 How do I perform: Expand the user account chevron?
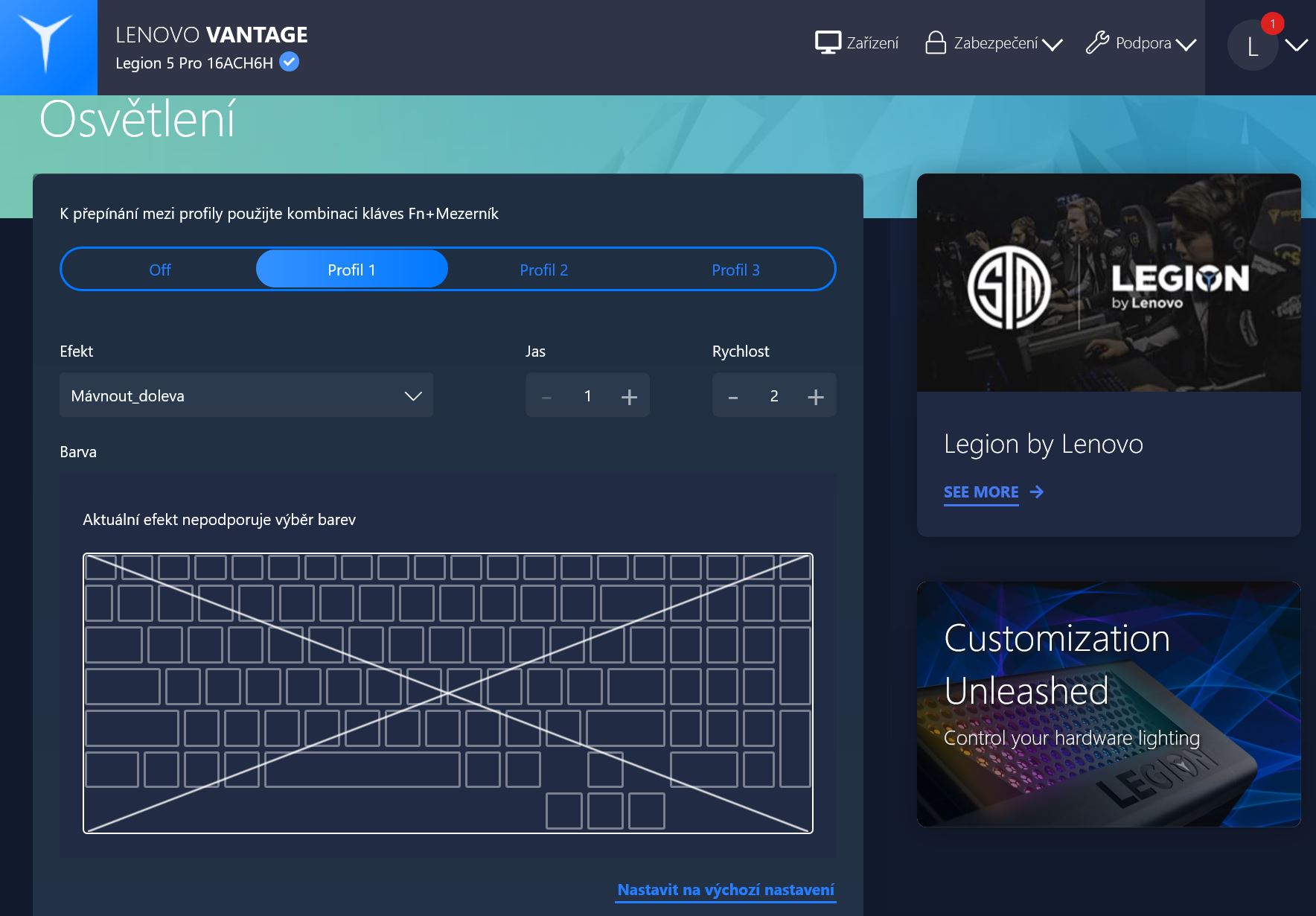coord(1296,46)
